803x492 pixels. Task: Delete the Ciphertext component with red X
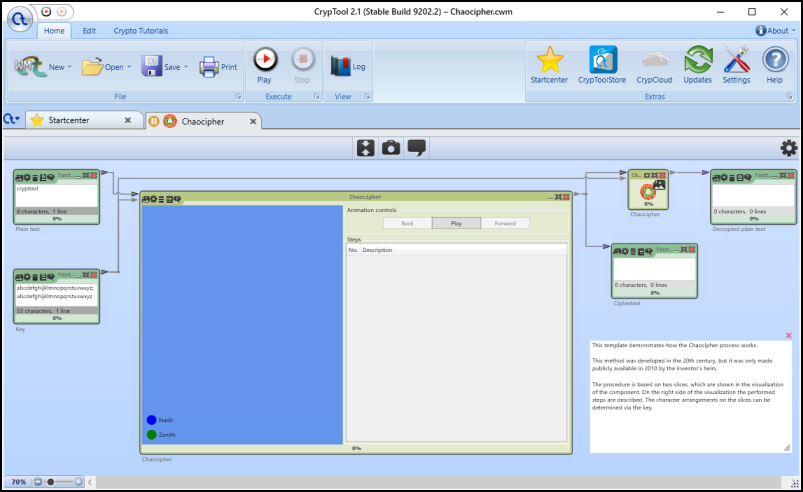(692, 249)
